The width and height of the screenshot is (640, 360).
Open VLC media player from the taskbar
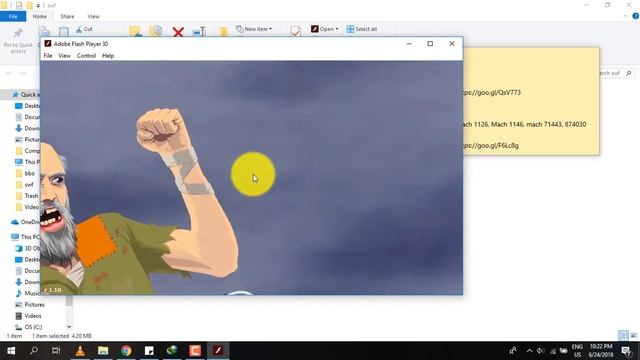(80, 351)
